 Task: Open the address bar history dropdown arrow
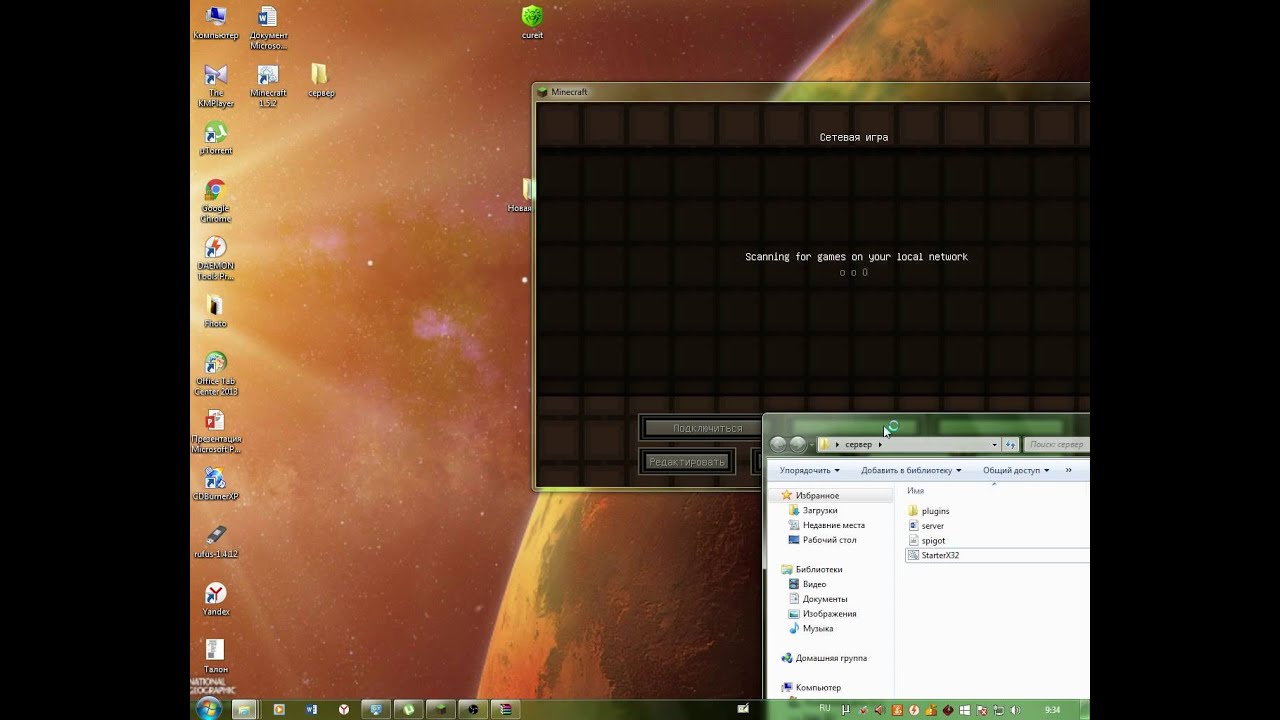pos(994,445)
